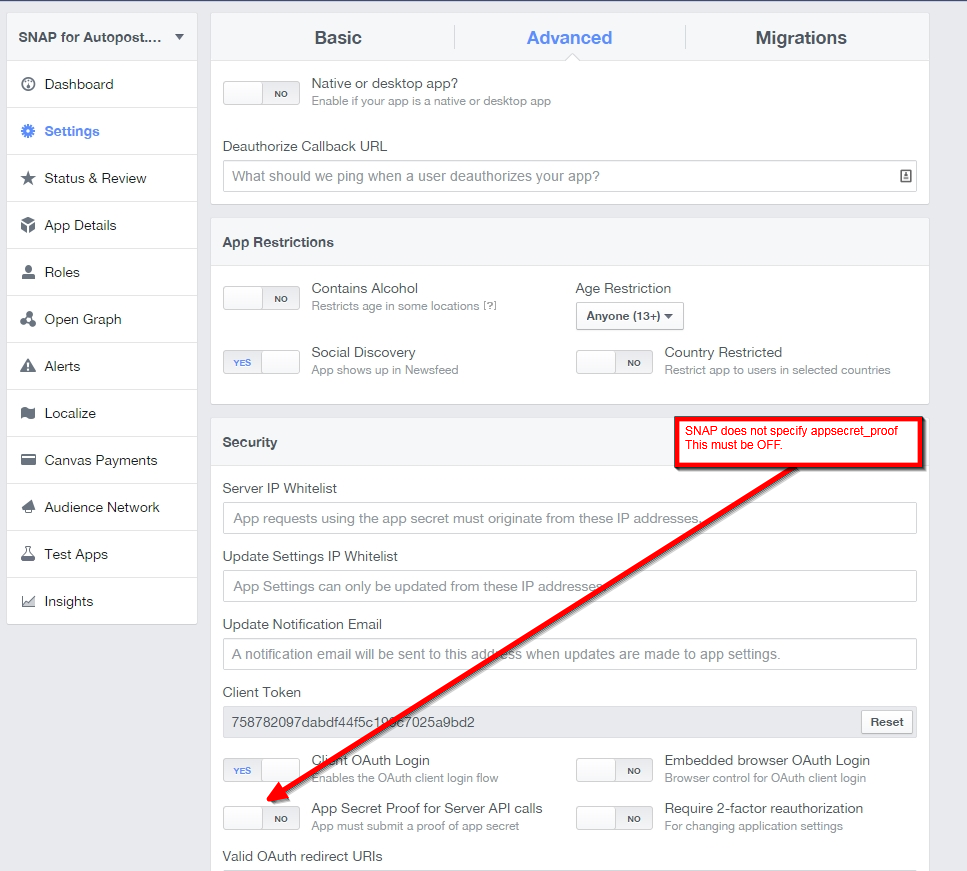Screen dimensions: 967x871
Task: Click the Roles person icon
Action: pos(28,272)
